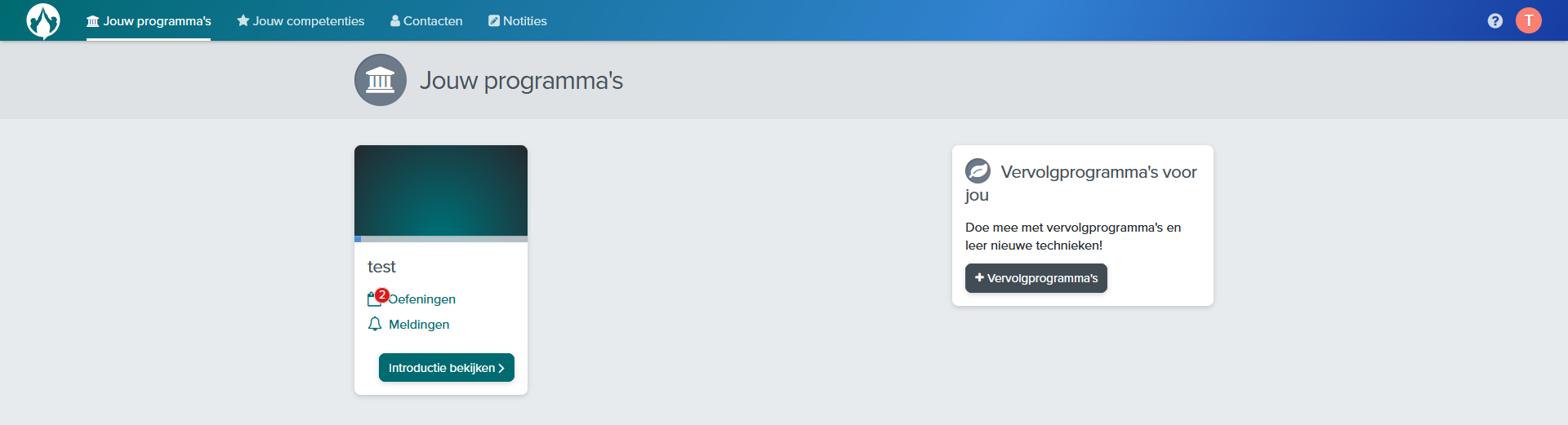Open Oefeningen link in test program
The height and width of the screenshot is (425, 1568).
point(421,299)
